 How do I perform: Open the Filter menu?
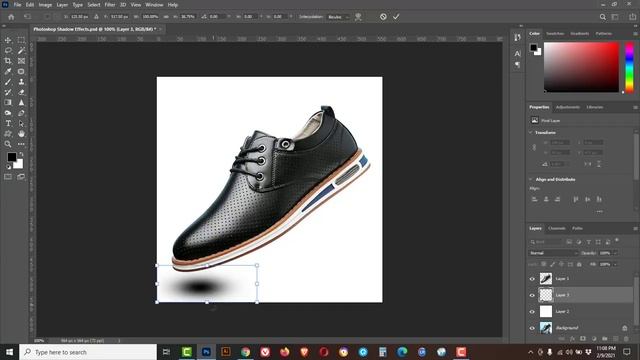pyautogui.click(x=110, y=5)
